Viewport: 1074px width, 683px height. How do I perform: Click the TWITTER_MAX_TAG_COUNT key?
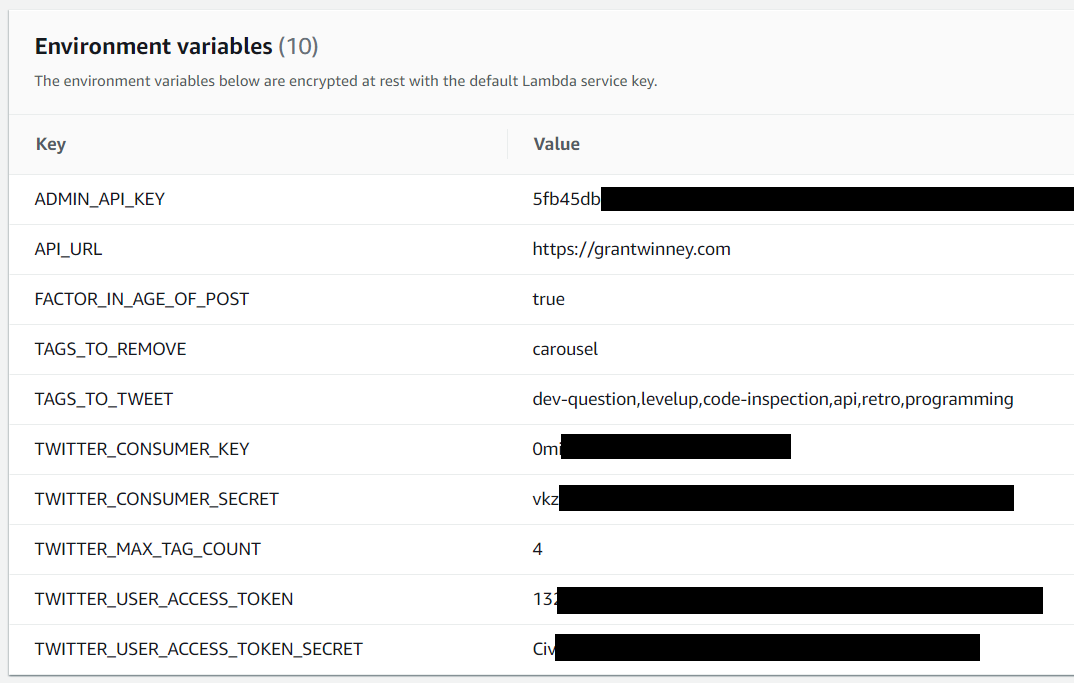click(x=147, y=549)
